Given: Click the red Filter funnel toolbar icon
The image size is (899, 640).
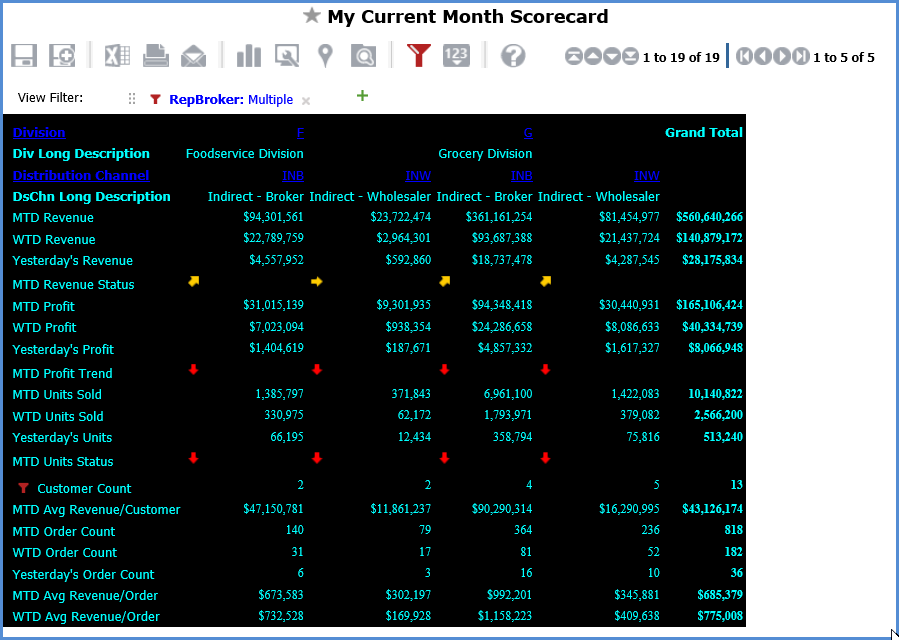Looking at the screenshot, I should [x=418, y=56].
